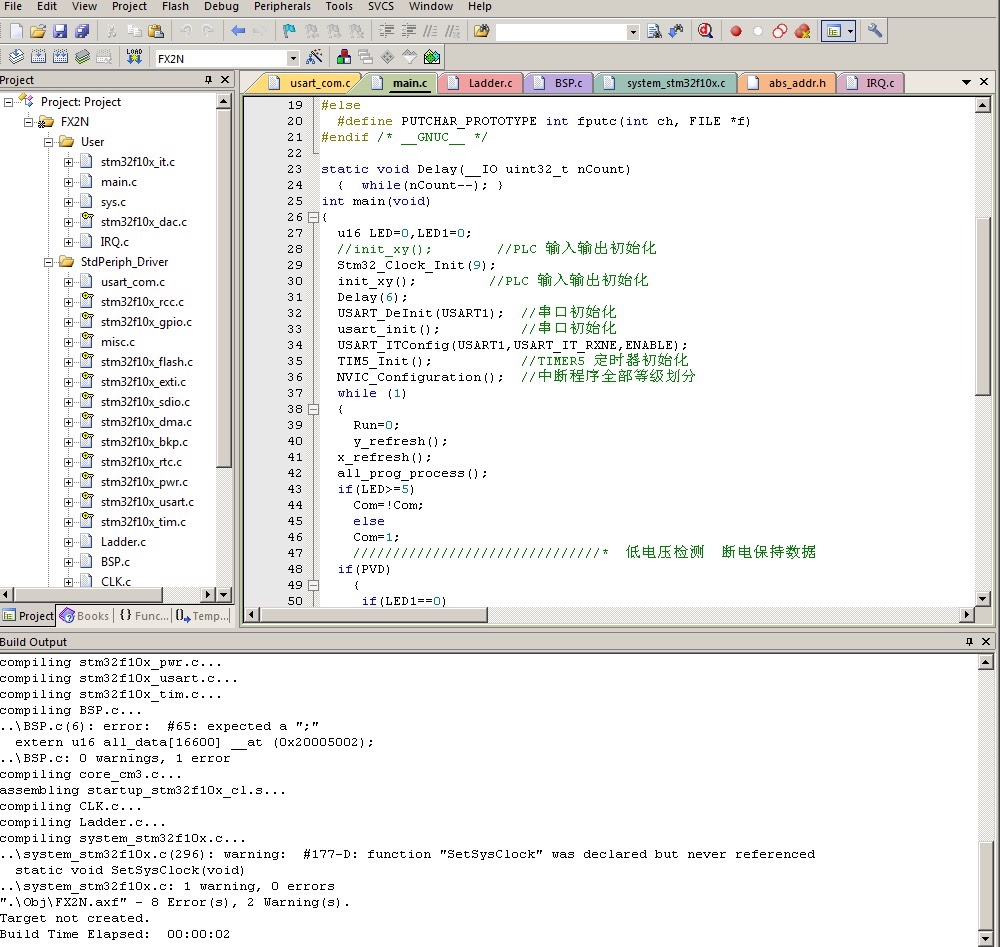Navigate backwards with the blue arrow
Viewport: 1000px width, 947px height.
[x=238, y=31]
